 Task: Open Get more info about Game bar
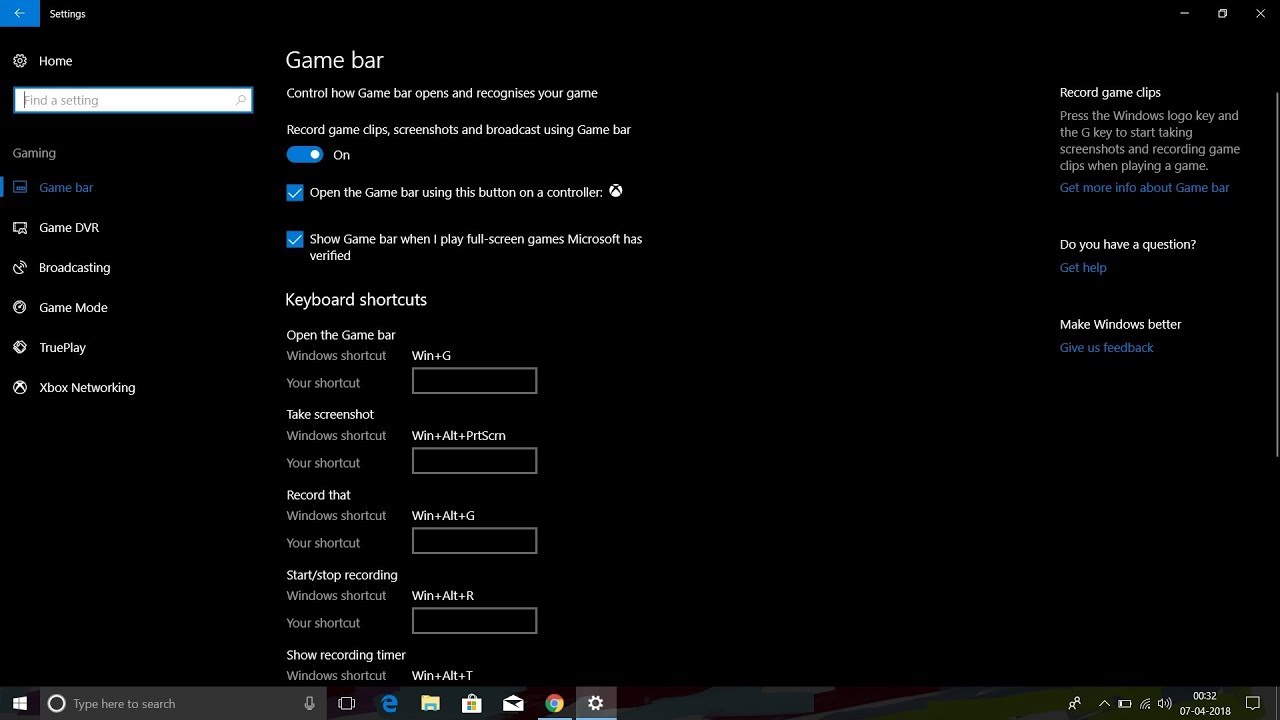1144,187
